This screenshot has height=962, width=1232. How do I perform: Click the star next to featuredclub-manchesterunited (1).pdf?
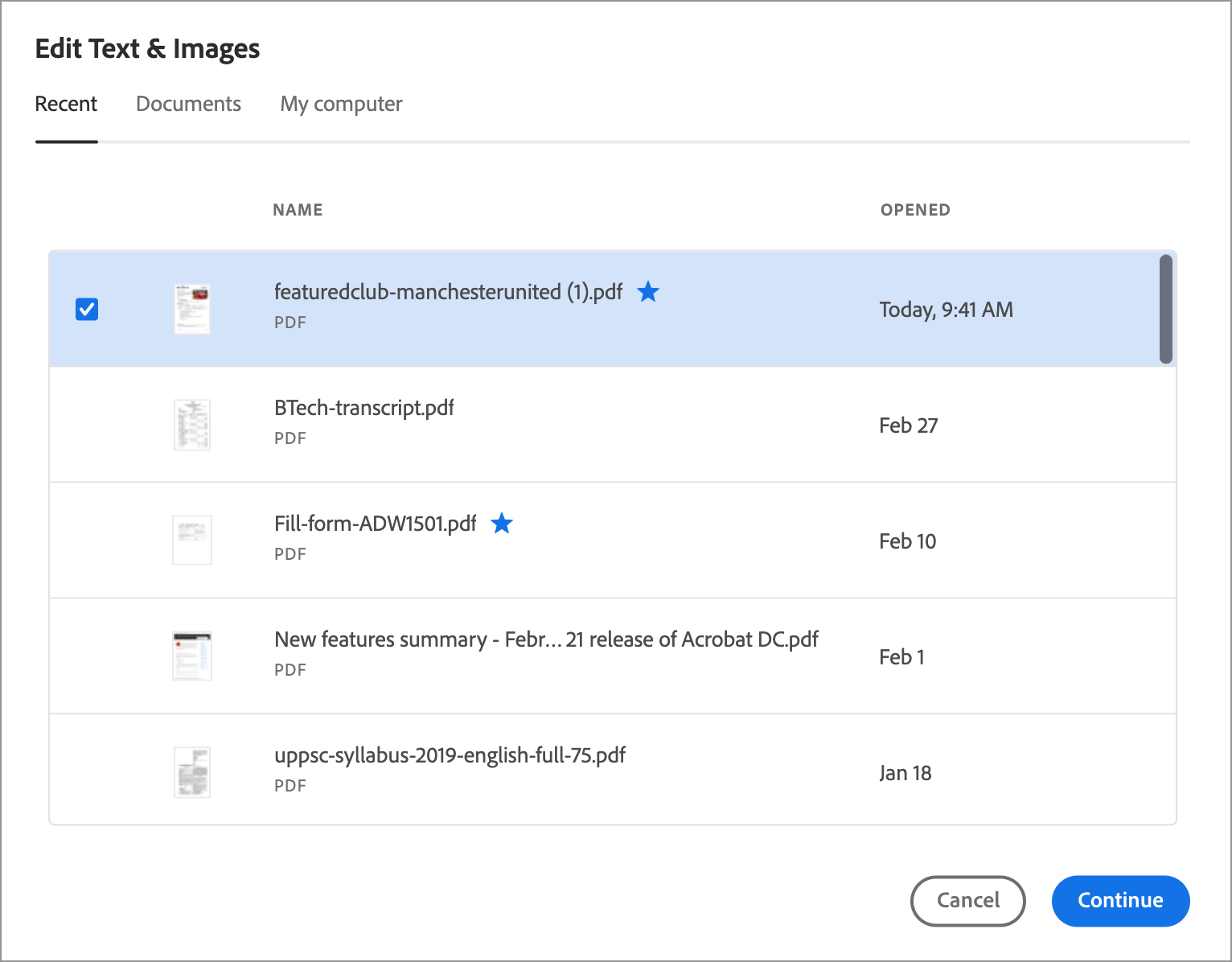[648, 292]
